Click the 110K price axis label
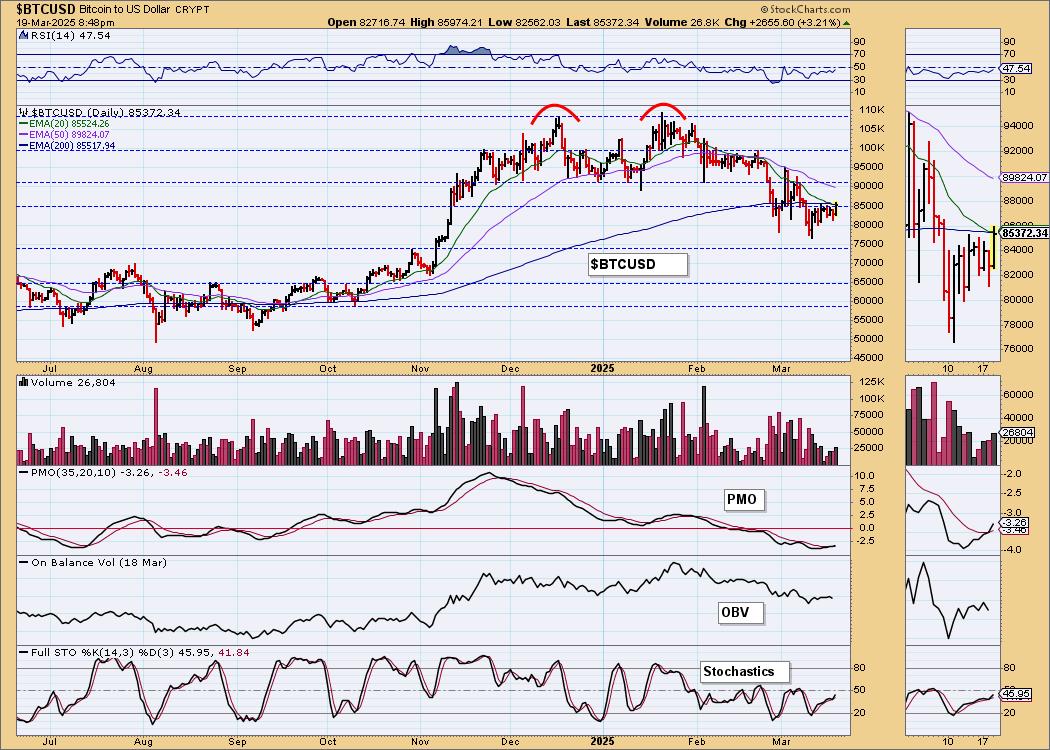Viewport: 1050px width, 750px height. (870, 110)
